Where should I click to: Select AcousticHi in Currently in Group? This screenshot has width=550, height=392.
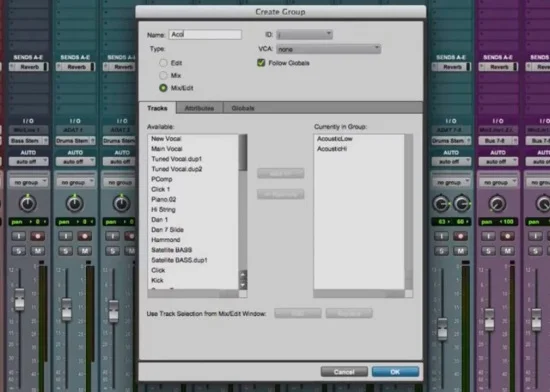[332, 149]
